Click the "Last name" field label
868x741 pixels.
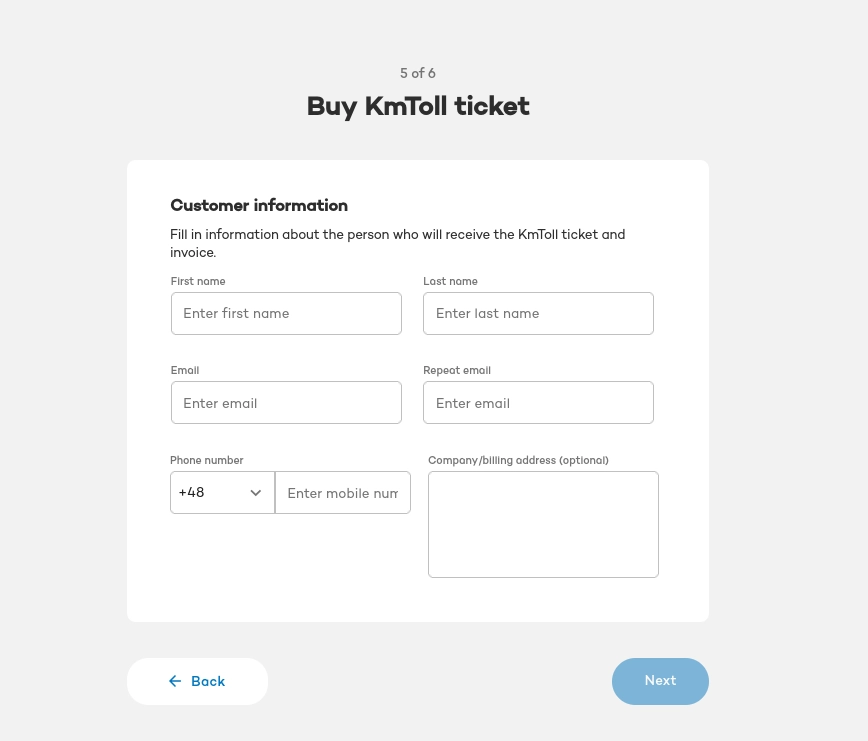pyautogui.click(x=450, y=281)
